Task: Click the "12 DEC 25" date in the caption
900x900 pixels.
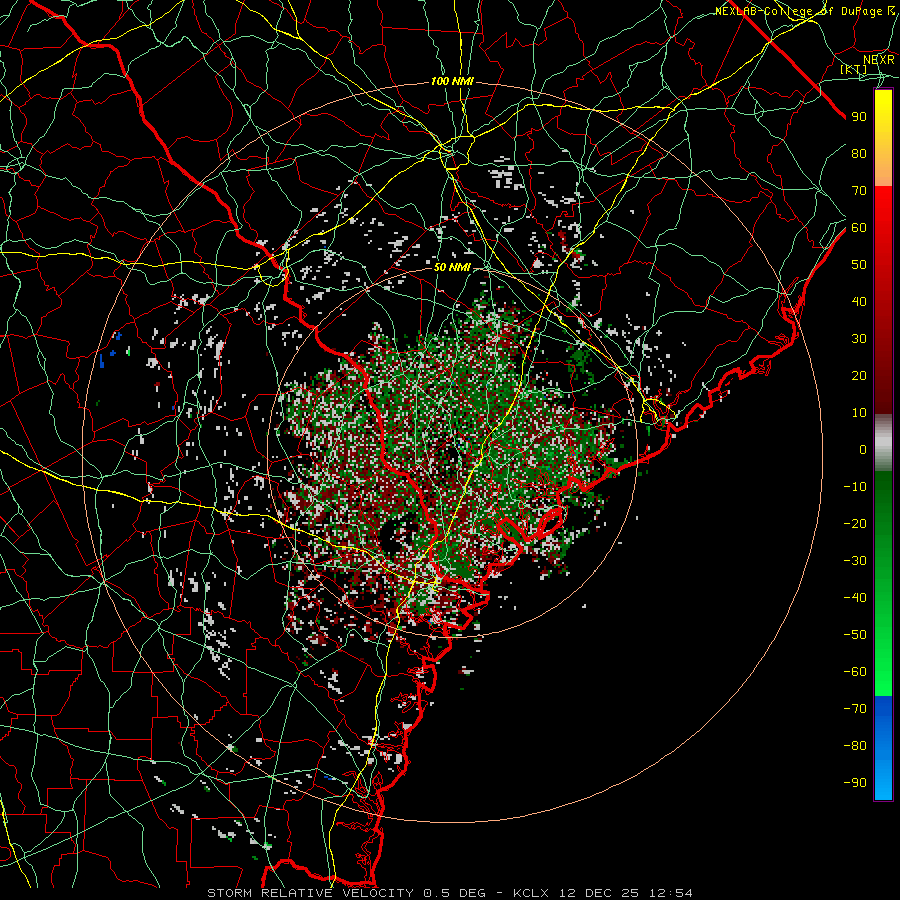Action: click(598, 893)
